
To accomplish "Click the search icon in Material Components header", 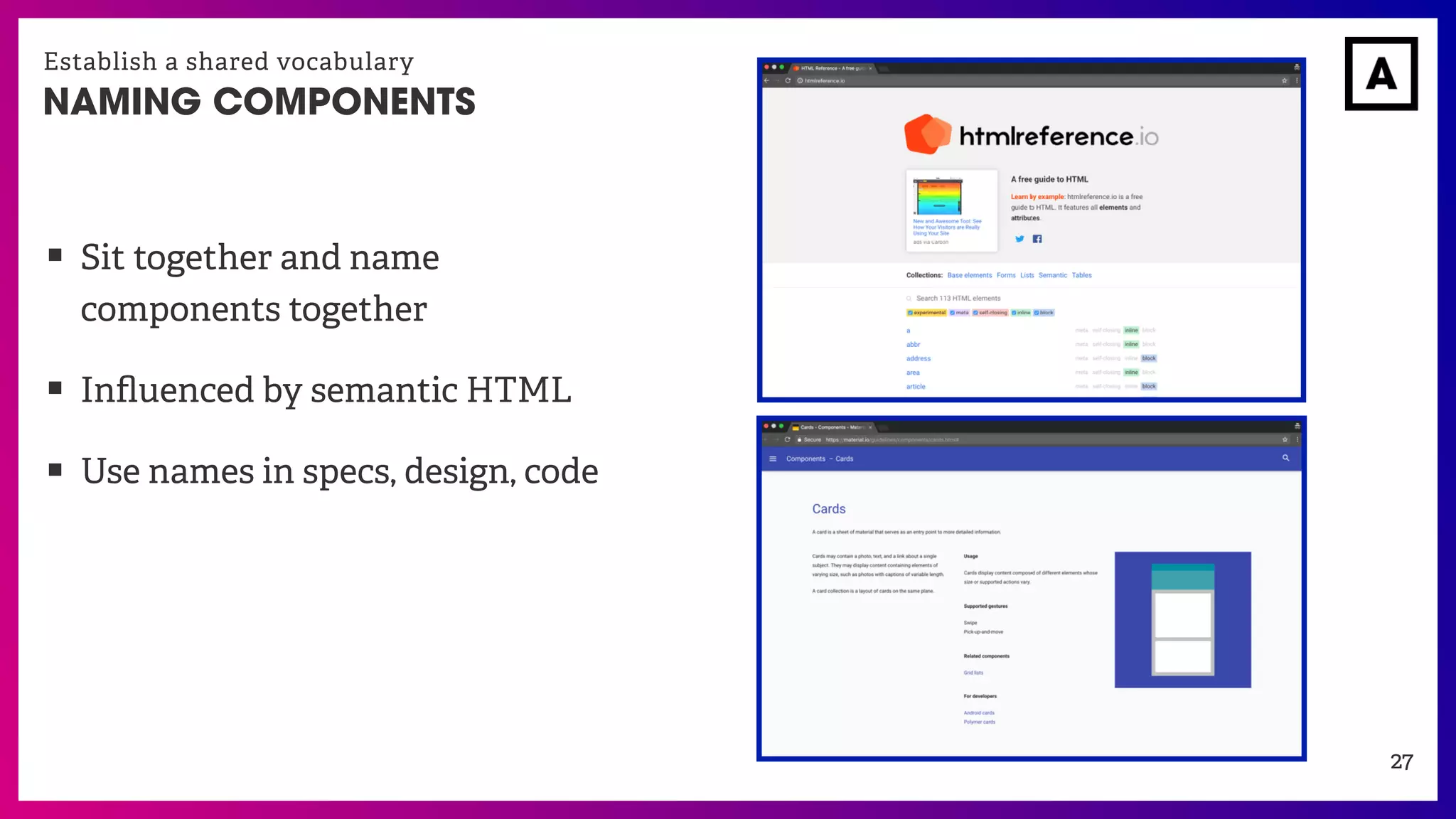I will 1285,458.
